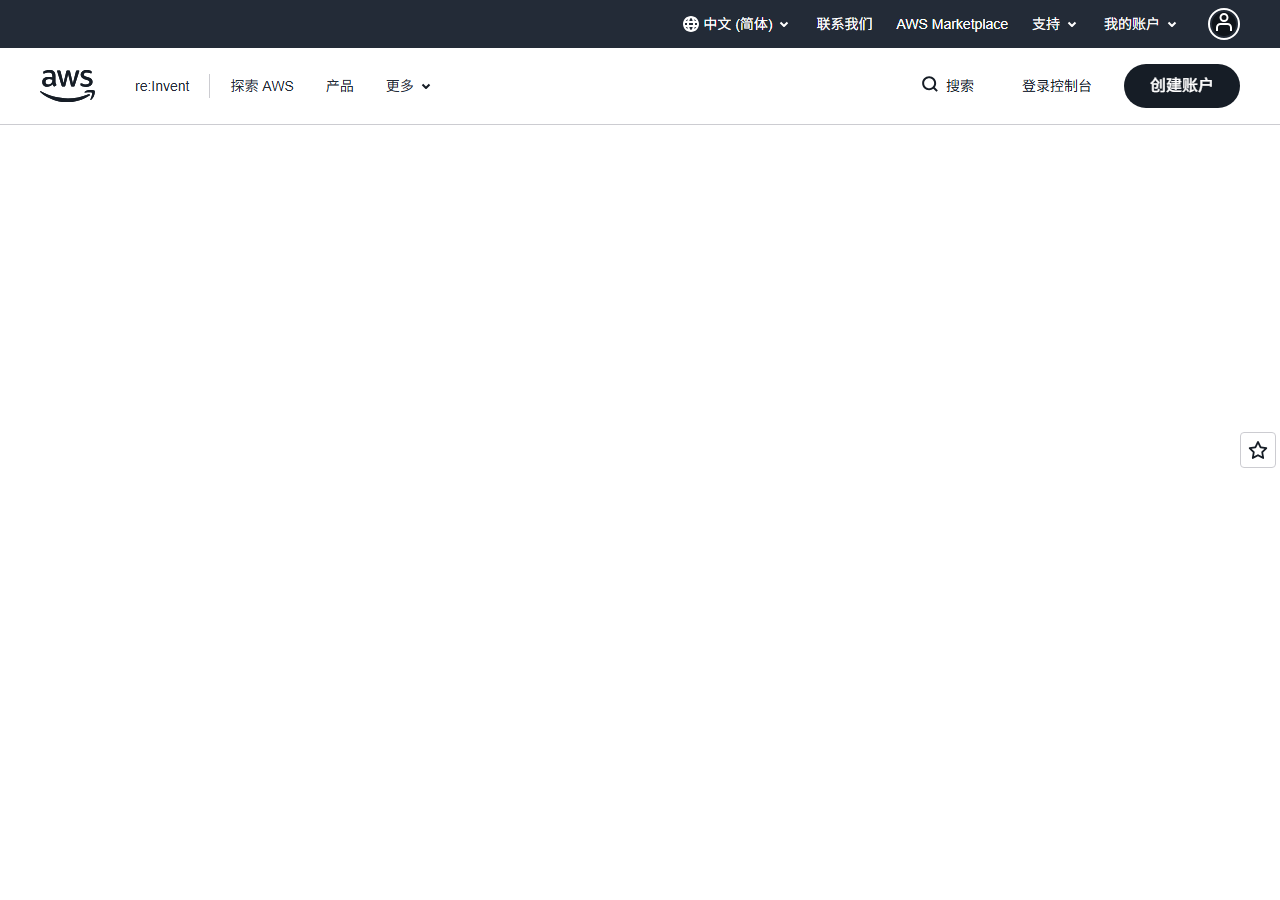Go to AWS Marketplace
This screenshot has width=1280, height=900.
[952, 24]
